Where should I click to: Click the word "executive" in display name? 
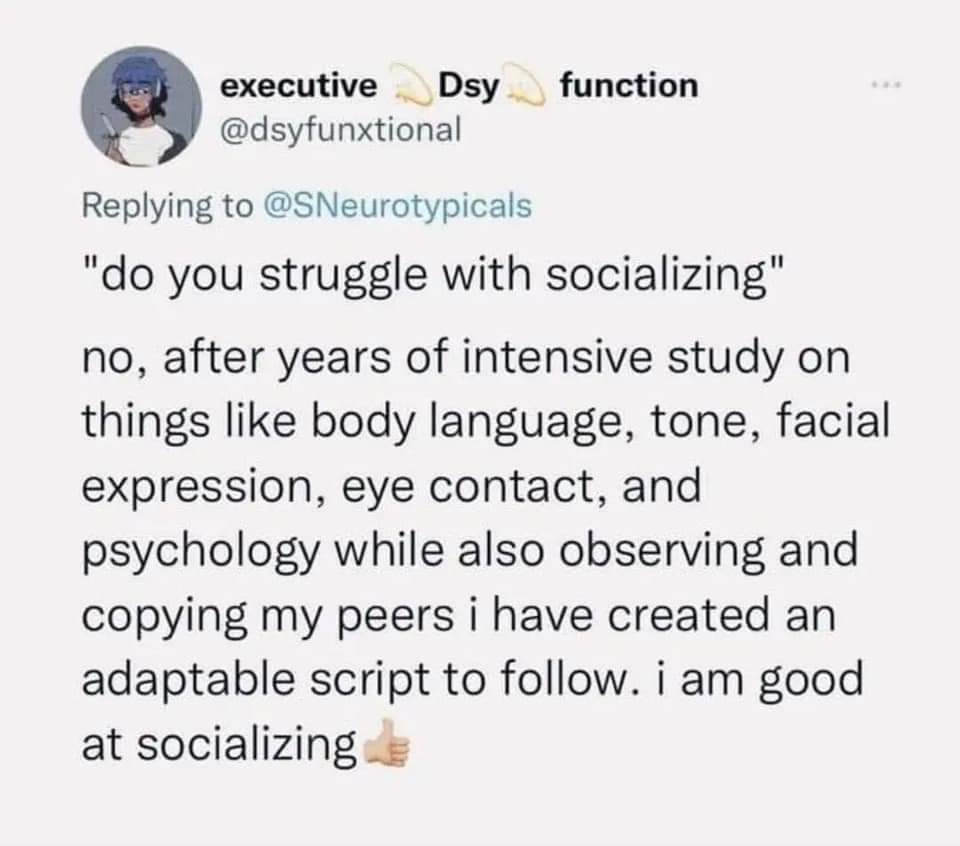click(x=298, y=86)
